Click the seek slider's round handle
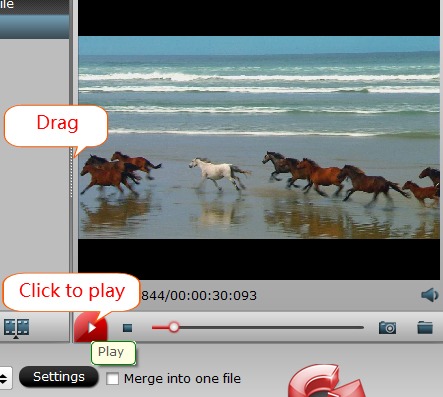The height and width of the screenshot is (397, 443). coord(173,327)
